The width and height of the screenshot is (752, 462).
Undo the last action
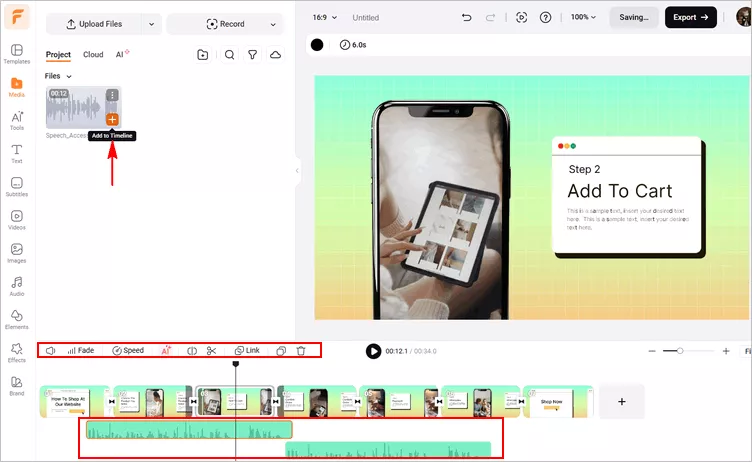click(x=466, y=17)
